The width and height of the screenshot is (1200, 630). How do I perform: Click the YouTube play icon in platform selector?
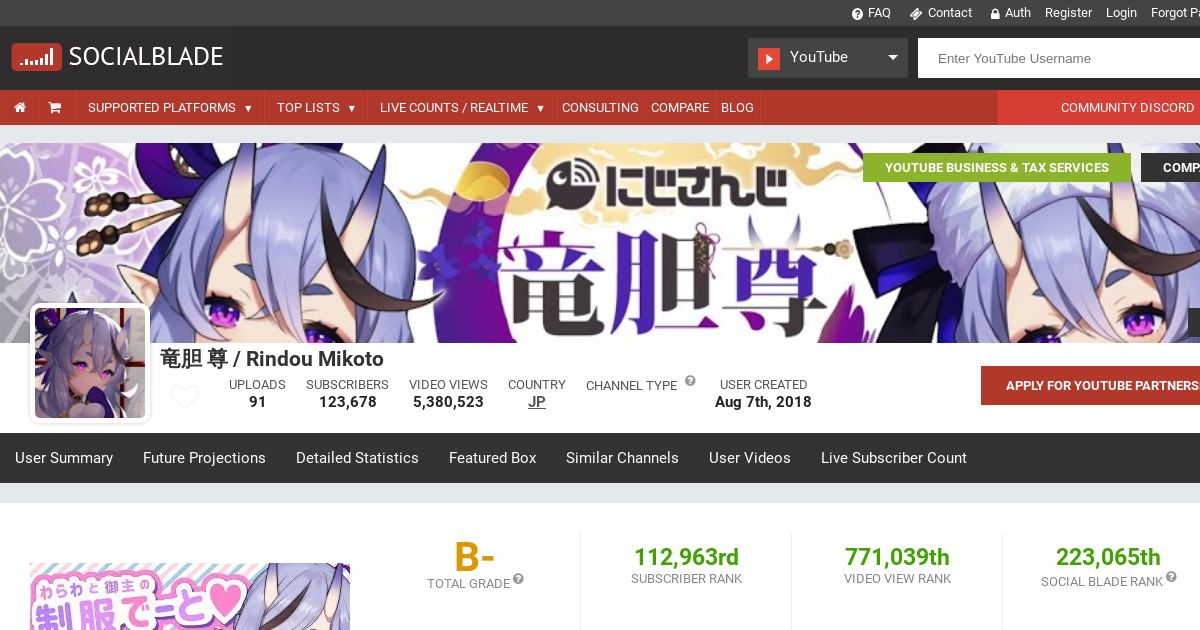(x=768, y=58)
